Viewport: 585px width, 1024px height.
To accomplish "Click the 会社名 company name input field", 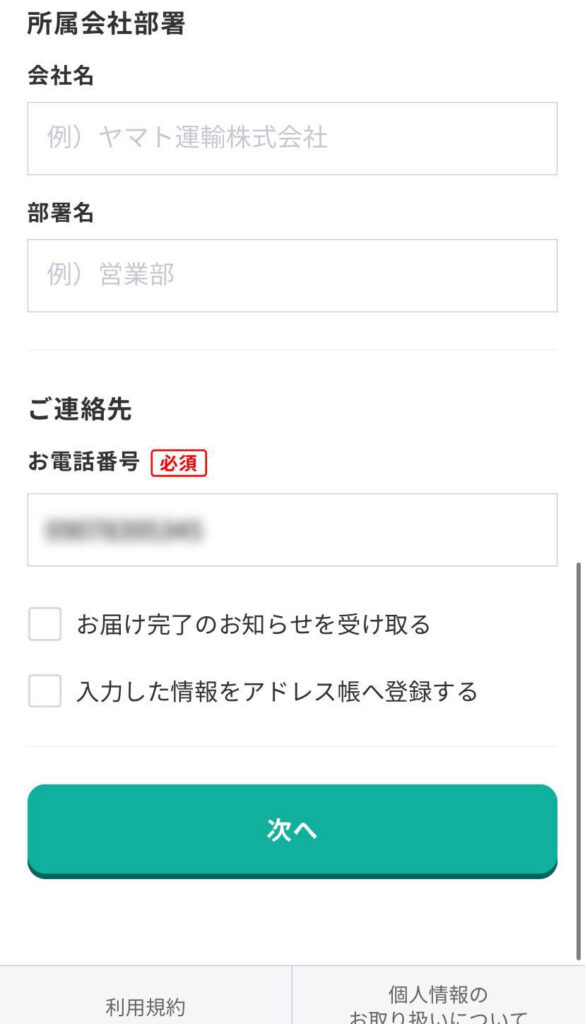I will [x=292, y=138].
